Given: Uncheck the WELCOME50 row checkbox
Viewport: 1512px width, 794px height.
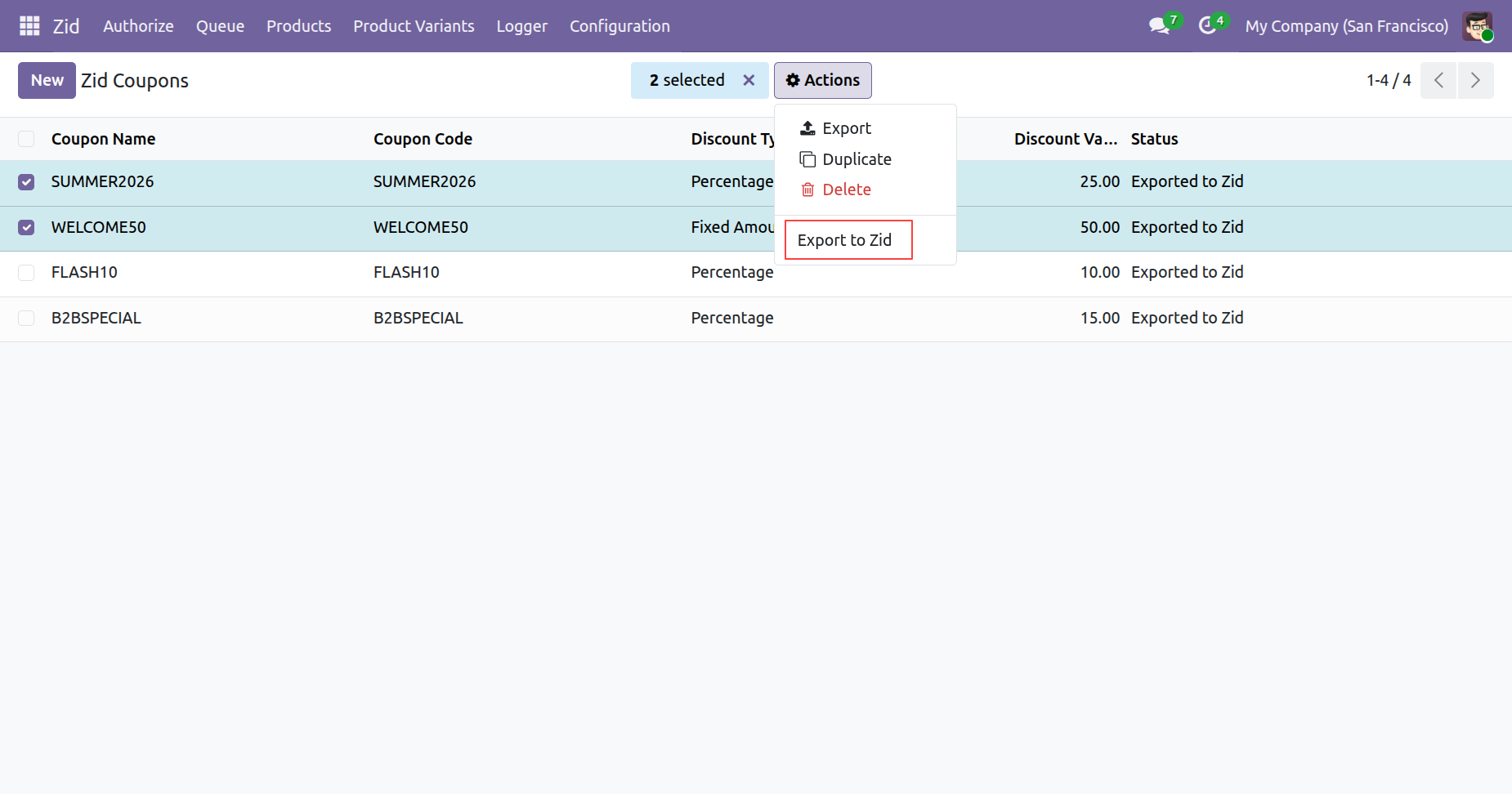Looking at the screenshot, I should 26,228.
